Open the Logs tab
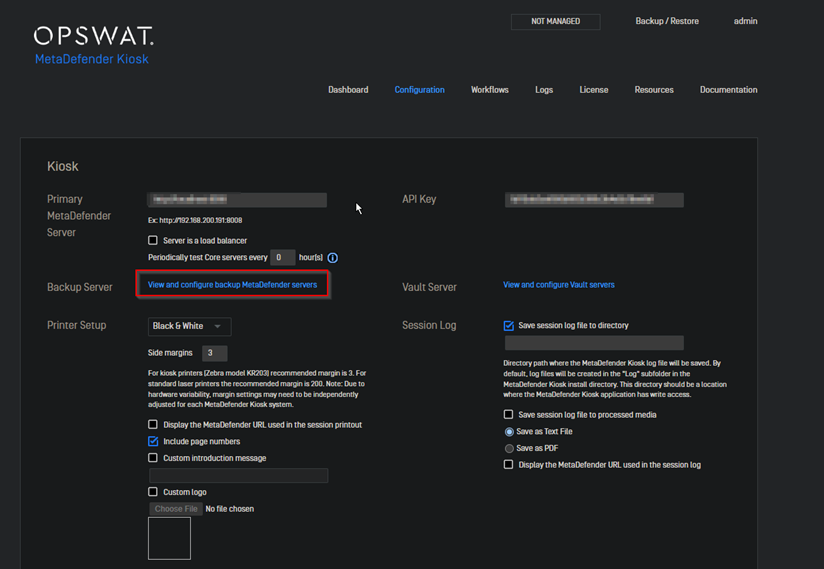The image size is (824, 569). (544, 90)
